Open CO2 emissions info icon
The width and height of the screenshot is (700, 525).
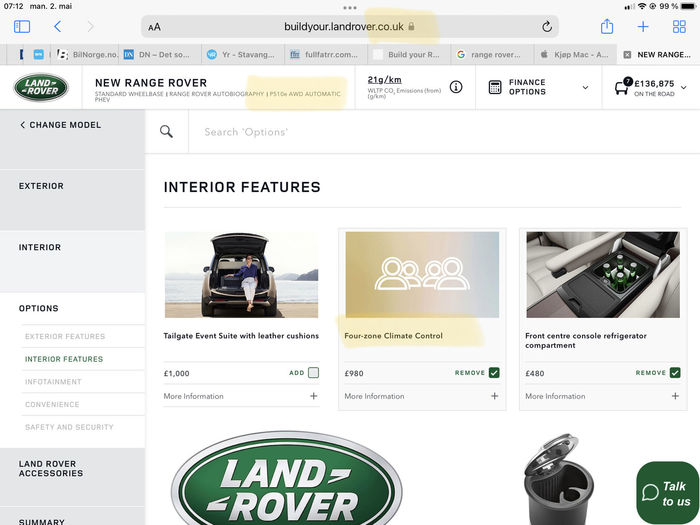[456, 87]
